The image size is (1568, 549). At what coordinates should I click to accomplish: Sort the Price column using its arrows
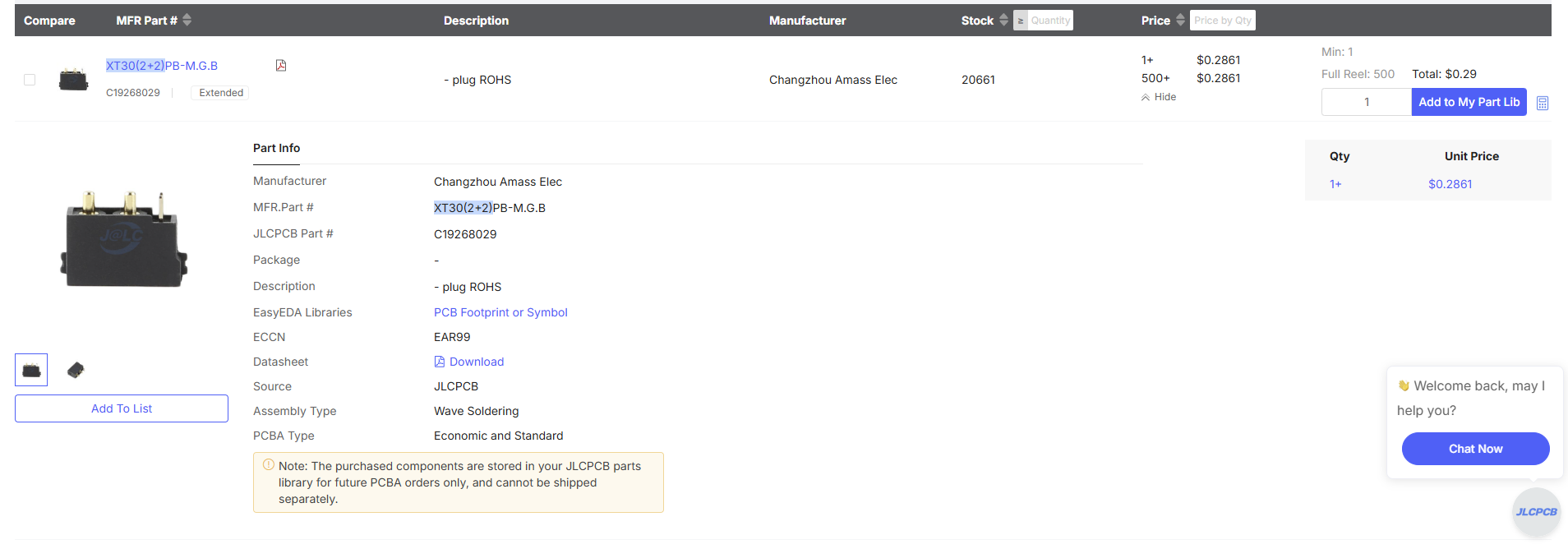[x=1180, y=20]
